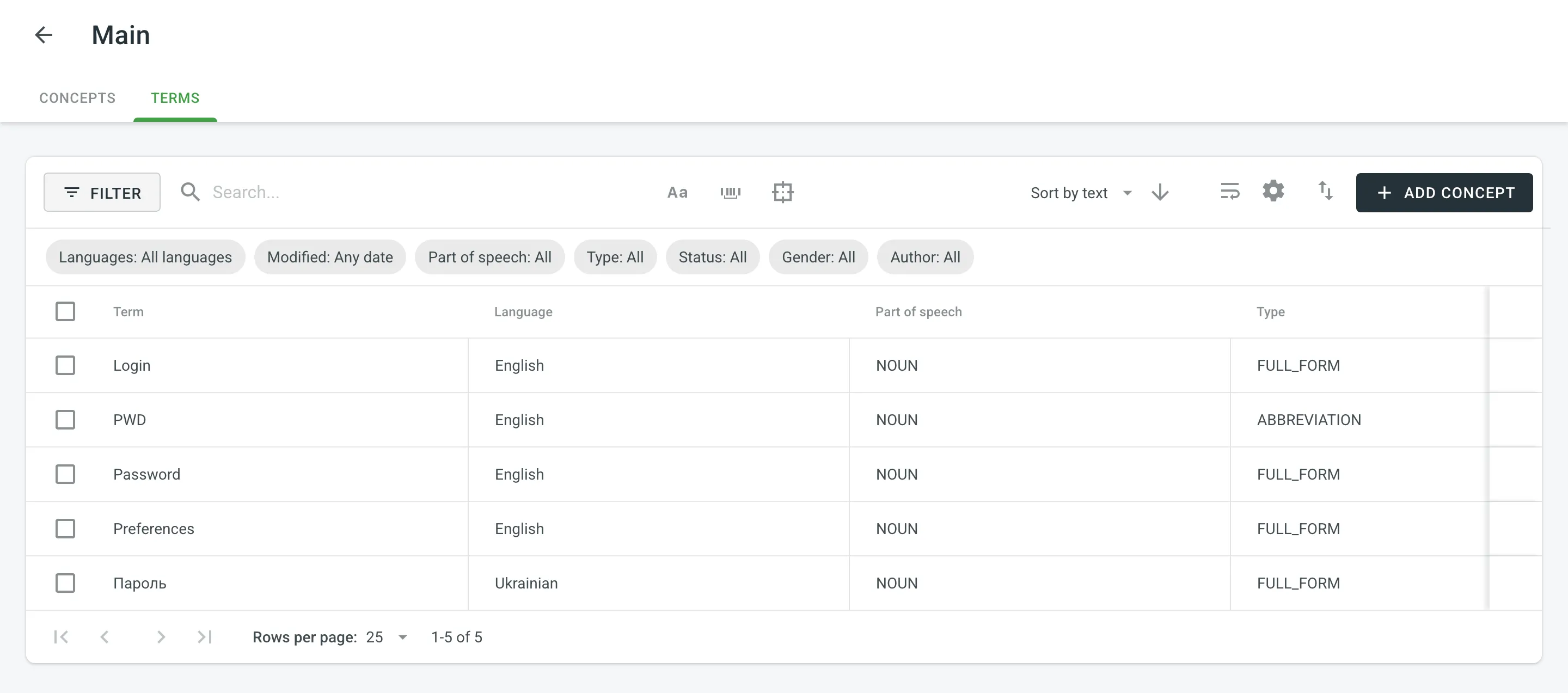Click the dashed-square search option icon

[782, 192]
